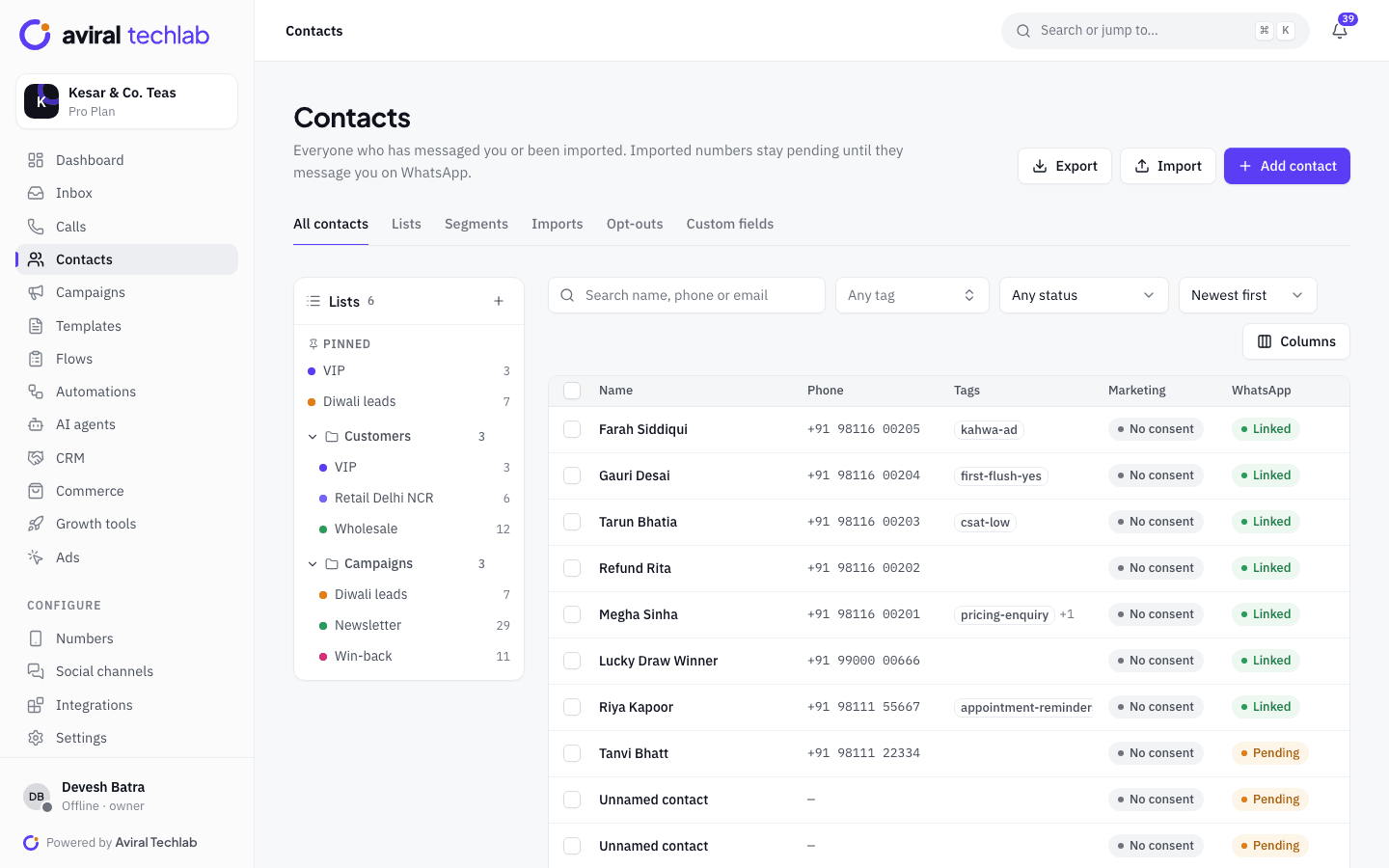Viewport: 1389px width, 868px height.
Task: Collapse the Campaigns folder in Lists
Action: point(313,564)
